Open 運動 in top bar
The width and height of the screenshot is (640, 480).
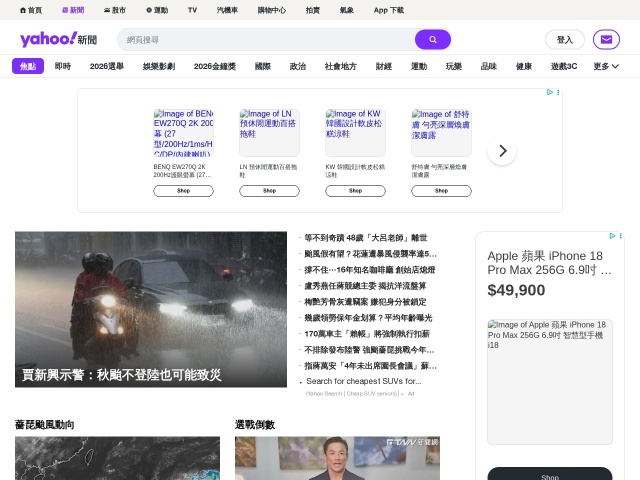point(157,10)
